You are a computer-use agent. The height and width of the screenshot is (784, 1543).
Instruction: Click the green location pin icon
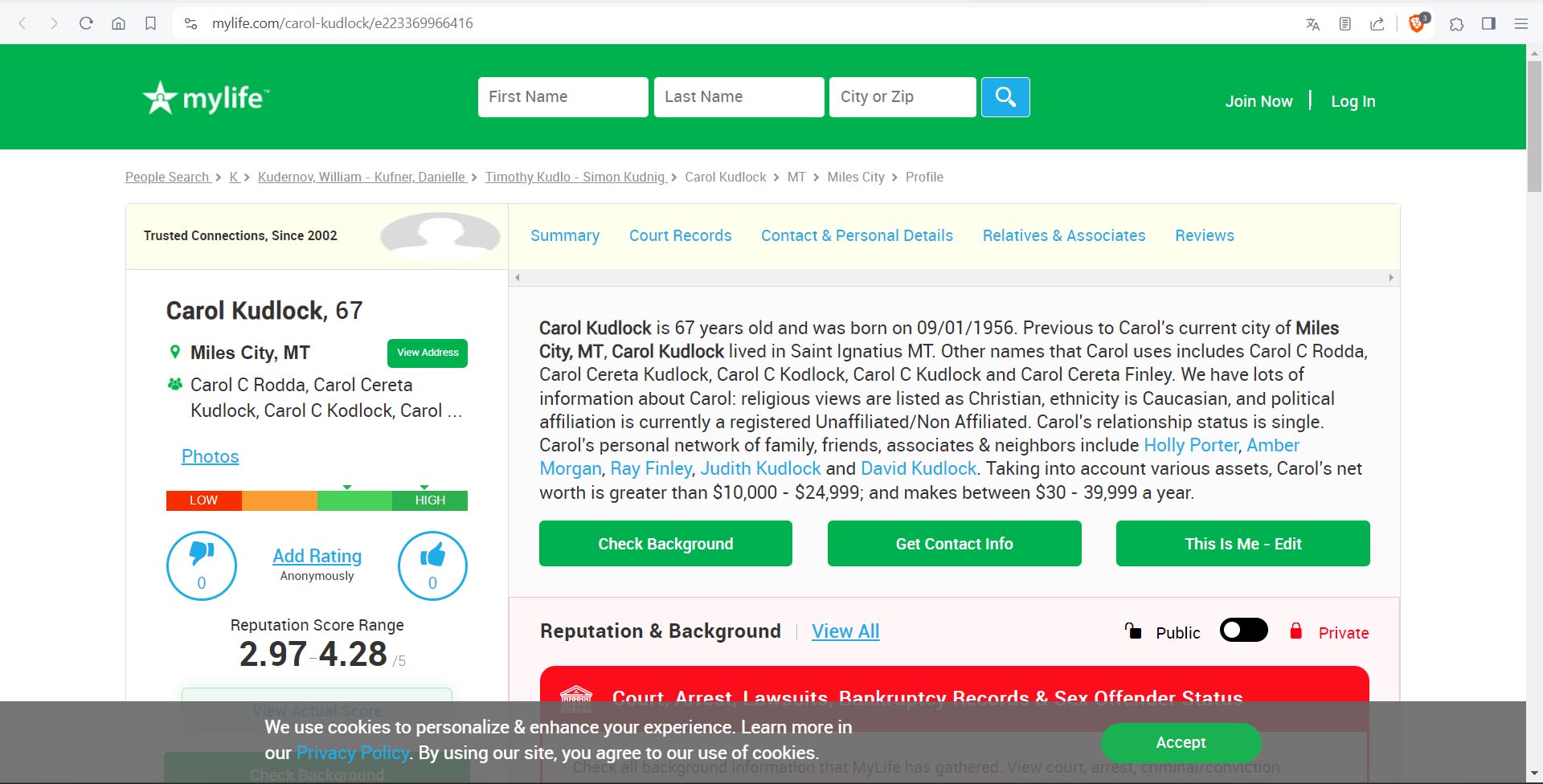click(x=175, y=352)
